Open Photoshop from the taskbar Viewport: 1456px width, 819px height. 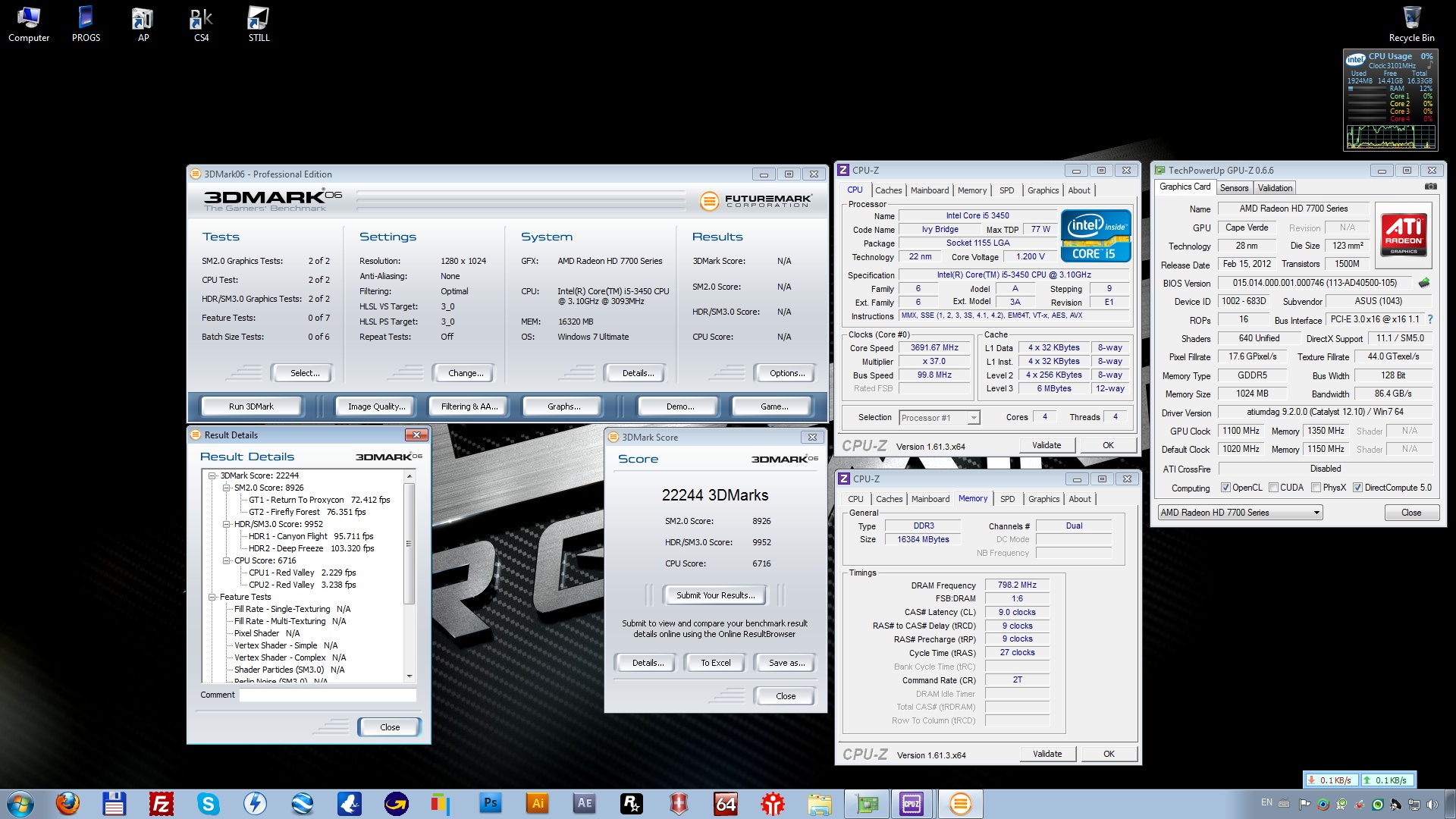click(491, 803)
